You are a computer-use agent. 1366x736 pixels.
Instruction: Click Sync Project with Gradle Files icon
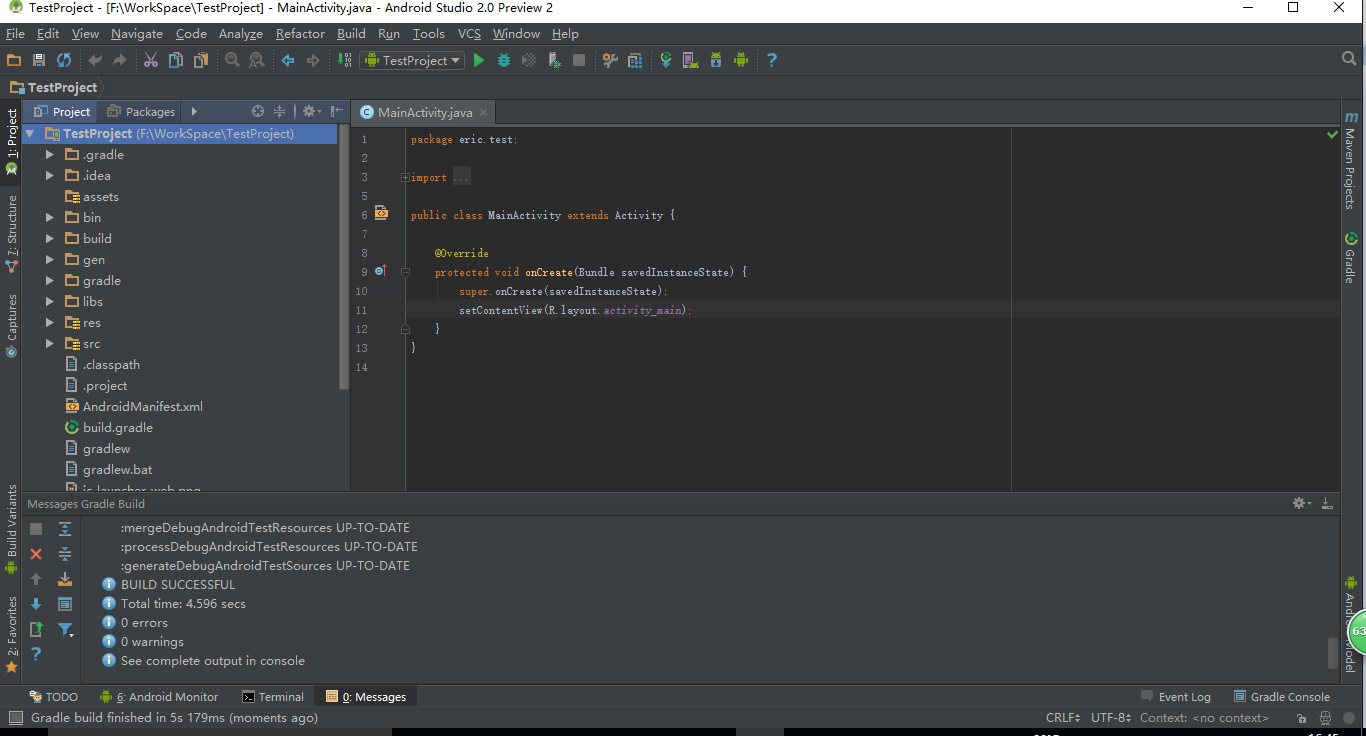pos(666,60)
